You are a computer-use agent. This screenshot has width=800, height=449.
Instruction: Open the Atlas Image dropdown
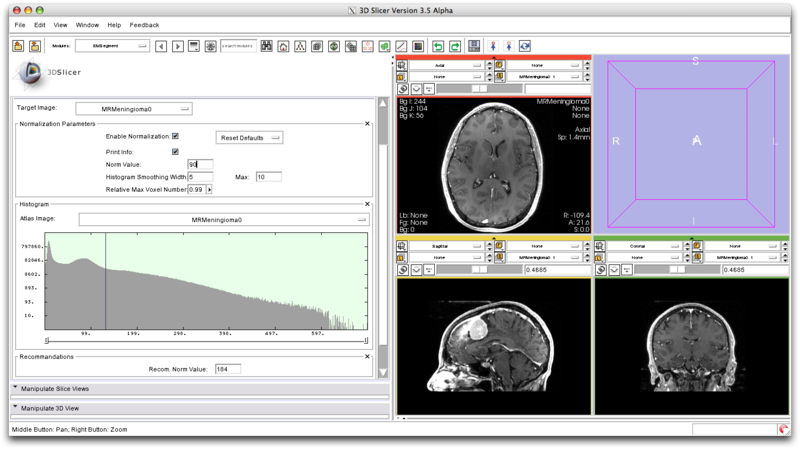(x=224, y=220)
